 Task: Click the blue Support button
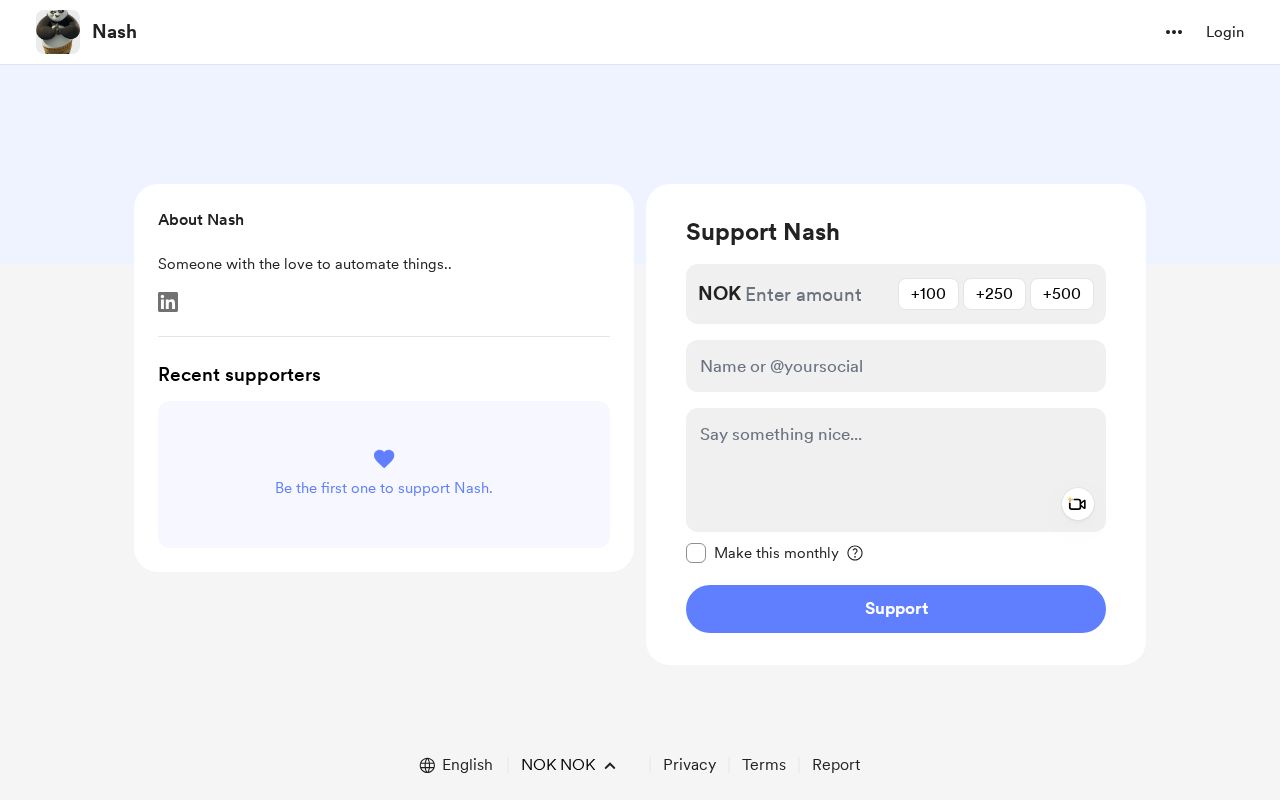(x=896, y=609)
